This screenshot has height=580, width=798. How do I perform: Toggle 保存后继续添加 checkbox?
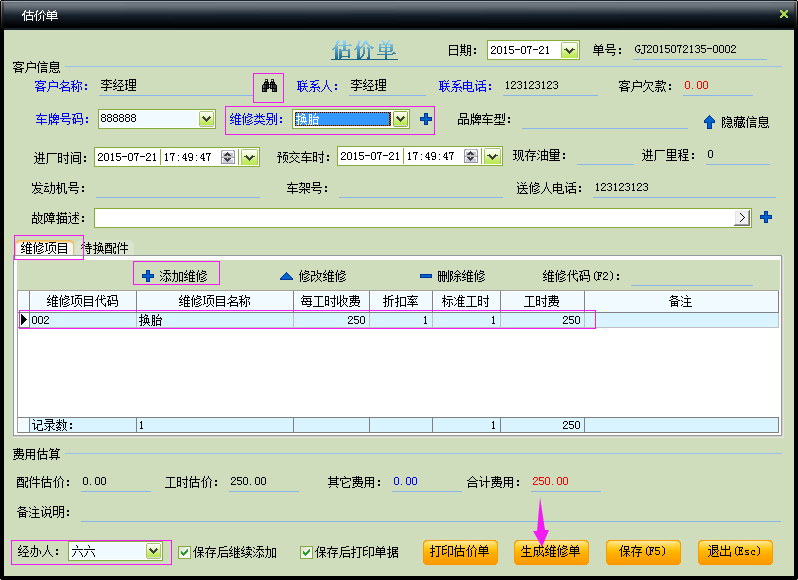(x=185, y=552)
